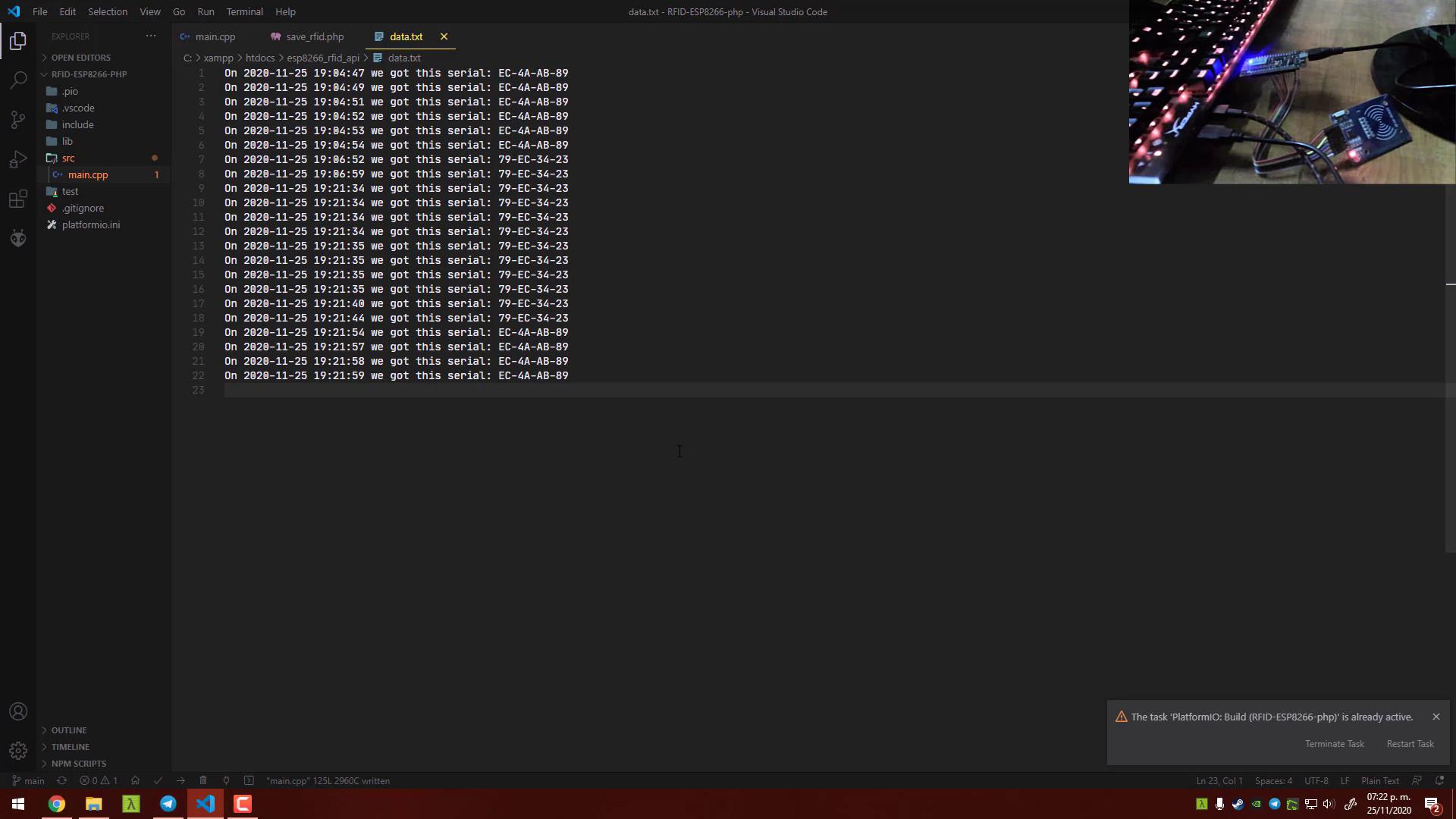Viewport: 1456px width, 819px height.
Task: Place cursor on empty line 23
Action: (834, 390)
